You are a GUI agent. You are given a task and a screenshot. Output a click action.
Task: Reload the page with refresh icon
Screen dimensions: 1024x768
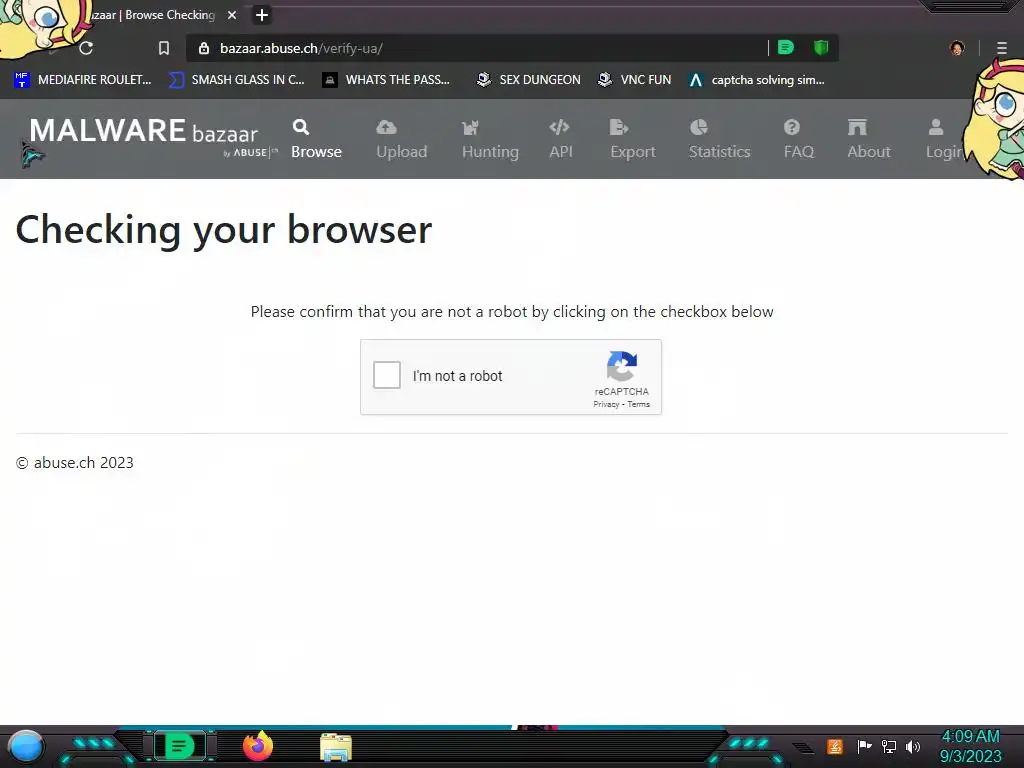click(86, 48)
